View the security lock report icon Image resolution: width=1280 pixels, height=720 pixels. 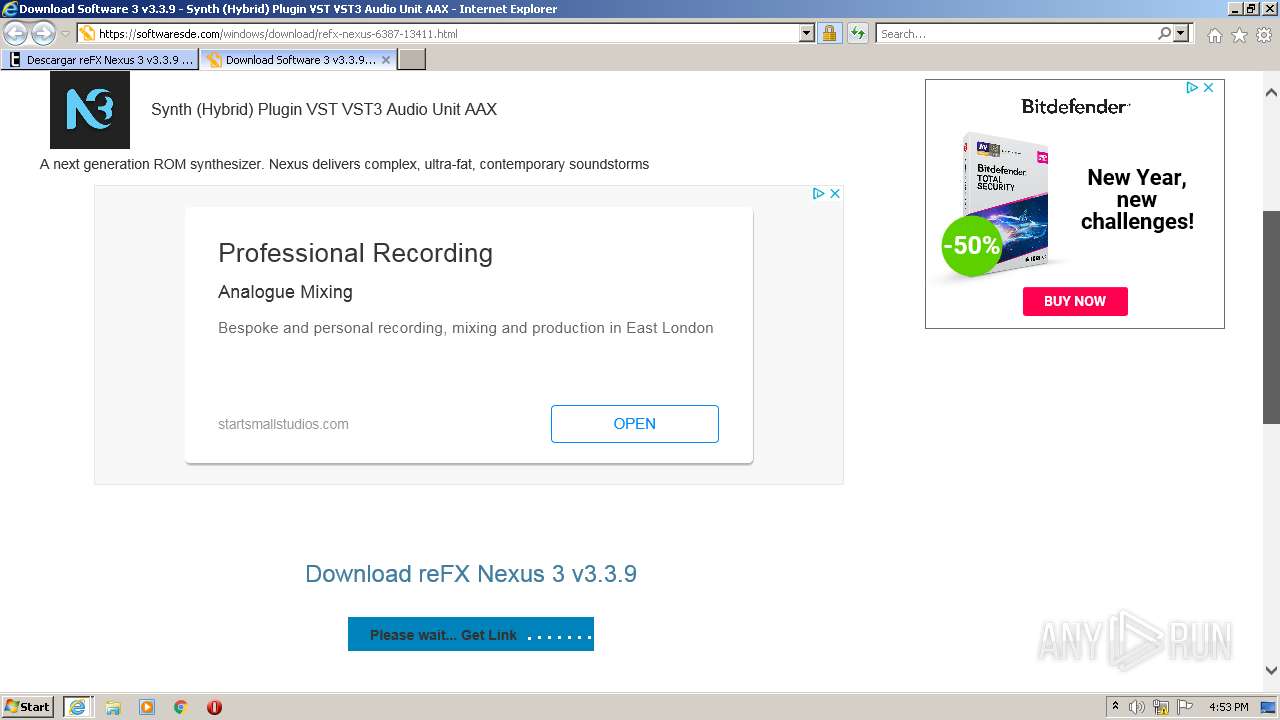[829, 34]
